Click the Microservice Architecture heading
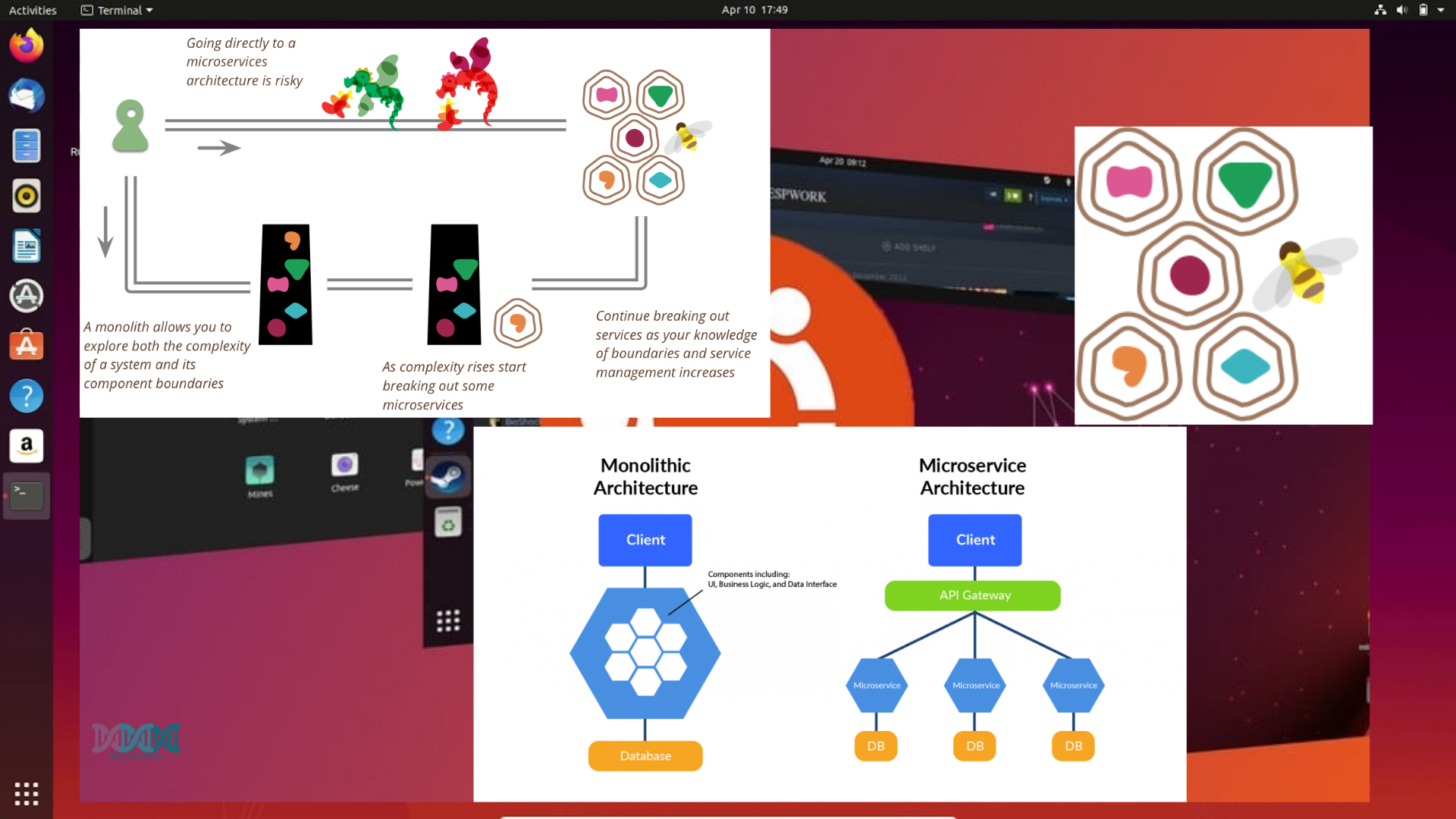The width and height of the screenshot is (1456, 819). point(973,476)
